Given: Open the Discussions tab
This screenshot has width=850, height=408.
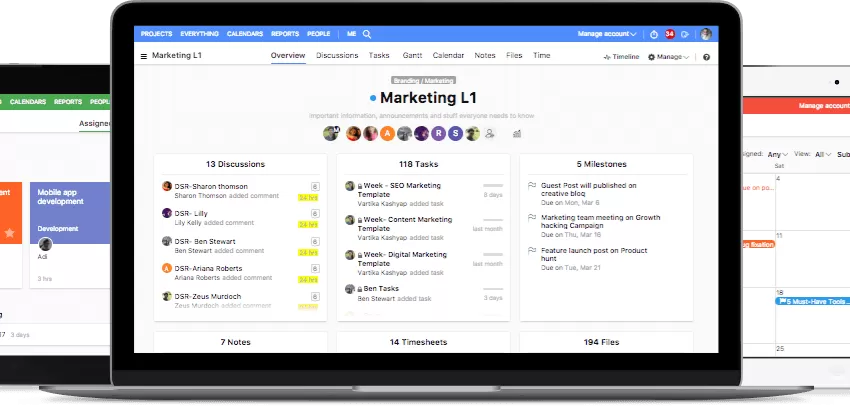Looking at the screenshot, I should coord(337,56).
